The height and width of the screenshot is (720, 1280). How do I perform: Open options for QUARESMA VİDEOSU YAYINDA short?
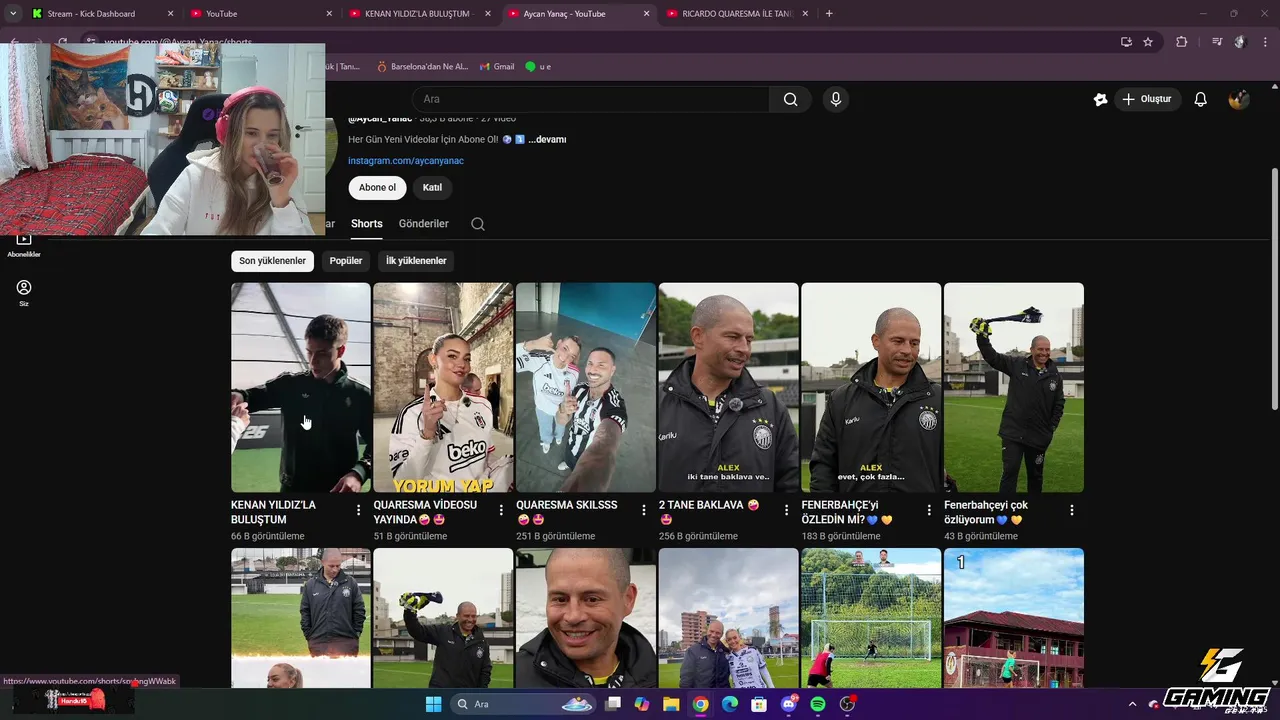pos(501,510)
